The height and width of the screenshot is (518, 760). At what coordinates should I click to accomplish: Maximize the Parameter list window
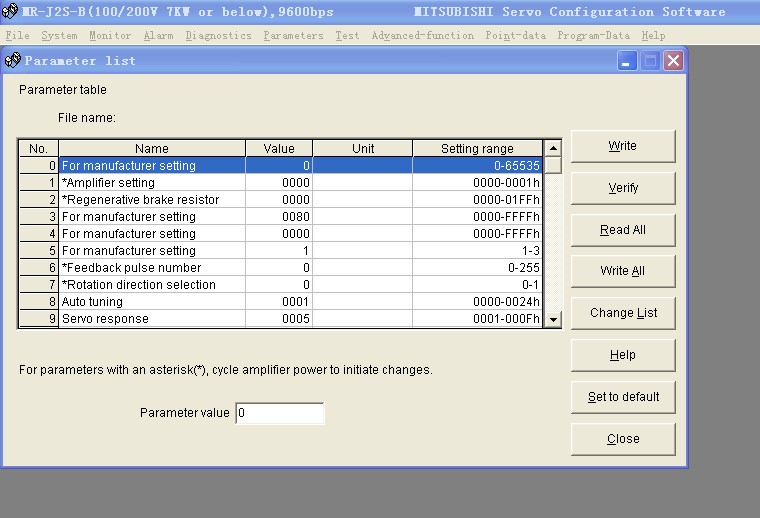coord(650,61)
